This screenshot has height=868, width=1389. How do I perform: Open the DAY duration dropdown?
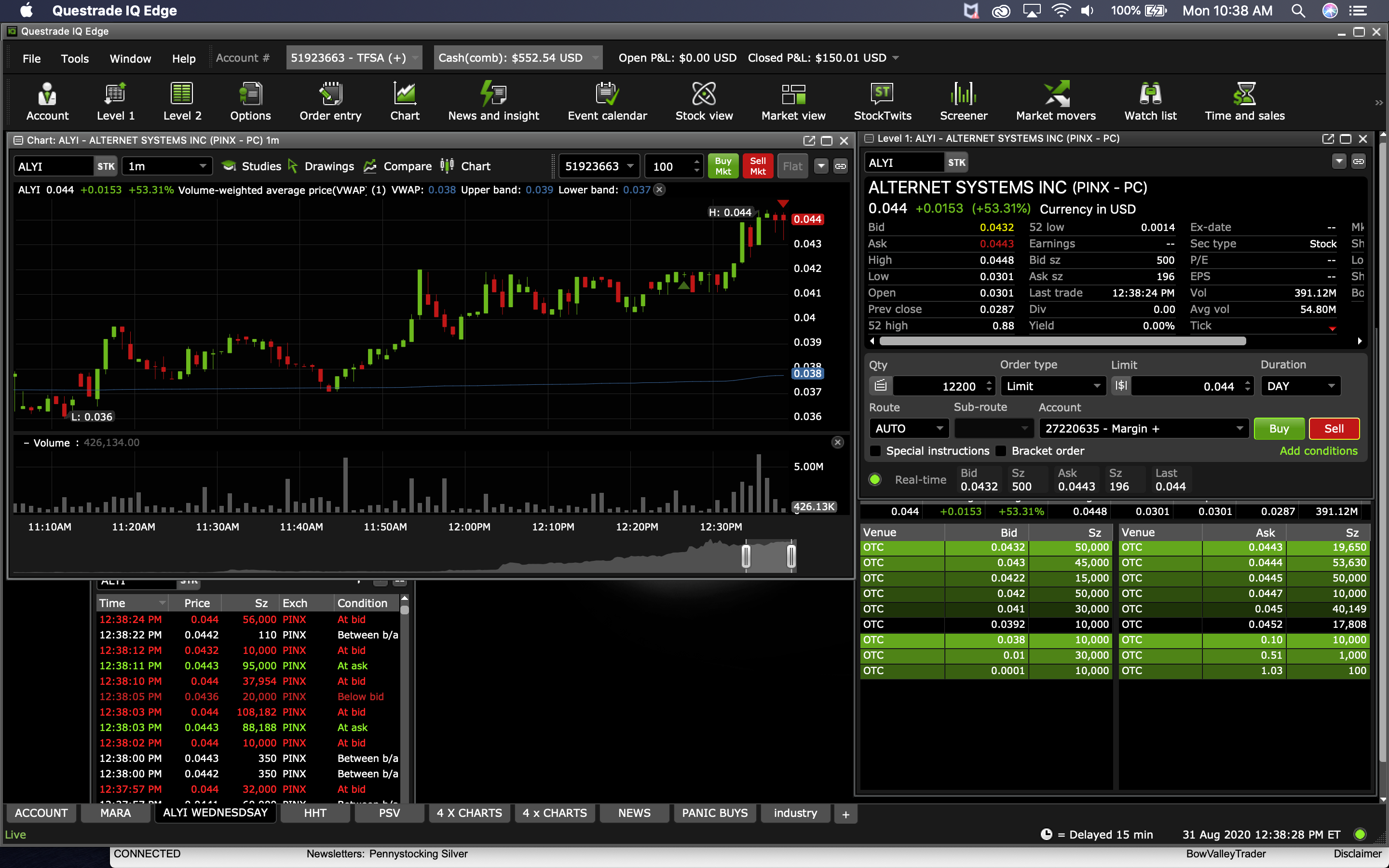1331,386
